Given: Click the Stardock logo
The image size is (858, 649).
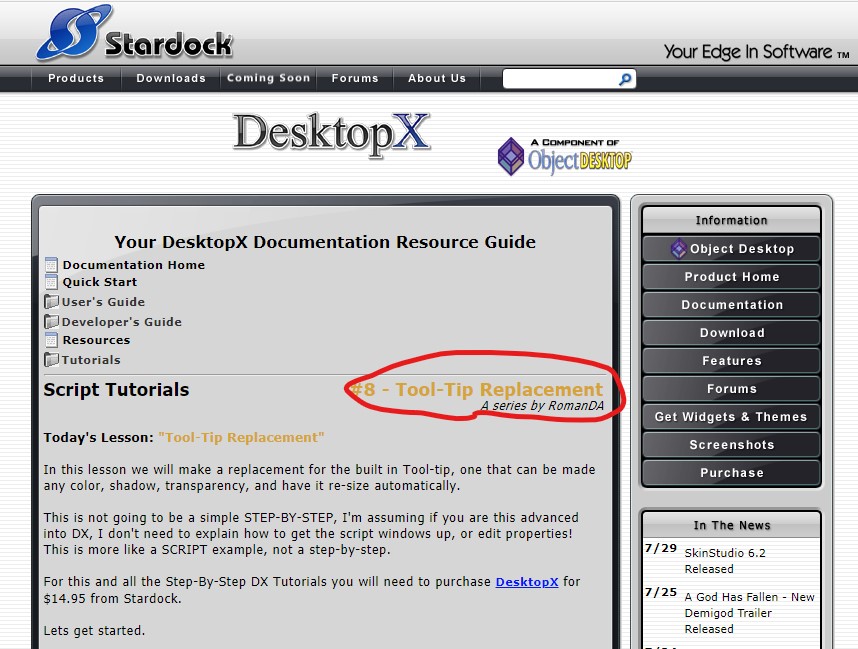Looking at the screenshot, I should pyautogui.click(x=135, y=32).
